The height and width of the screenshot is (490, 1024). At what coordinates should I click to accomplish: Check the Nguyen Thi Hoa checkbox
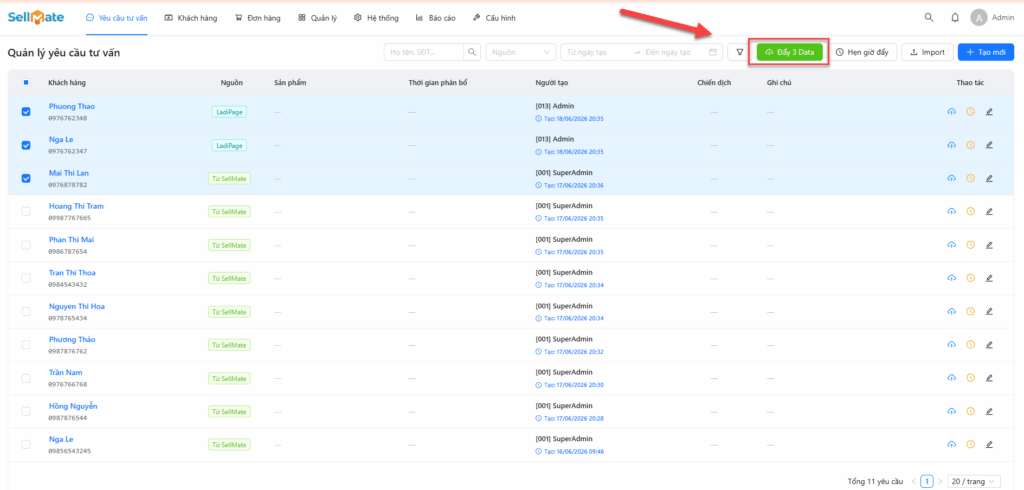tap(26, 311)
